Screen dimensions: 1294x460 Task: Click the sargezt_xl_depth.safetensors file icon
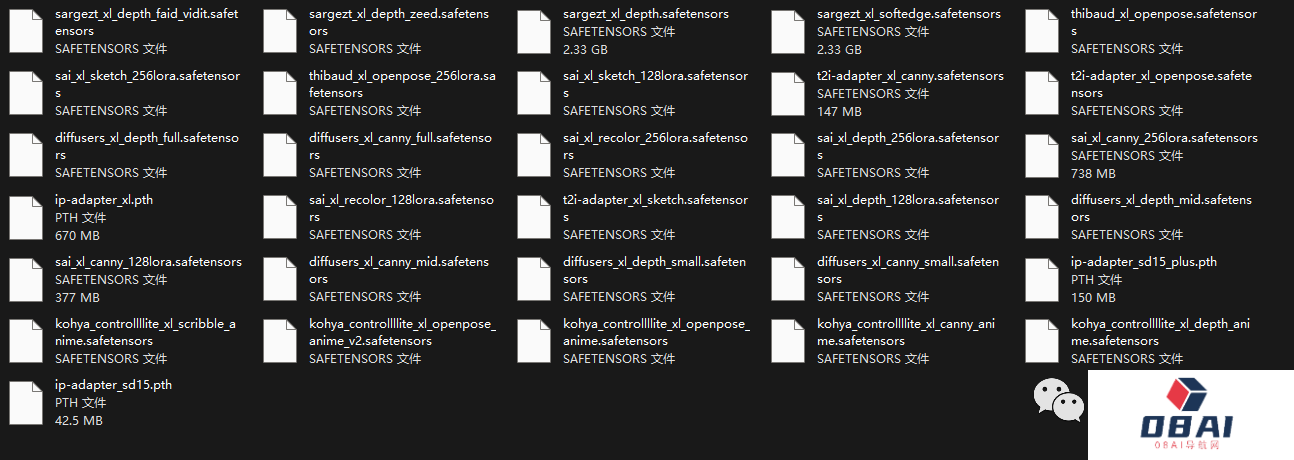(533, 31)
